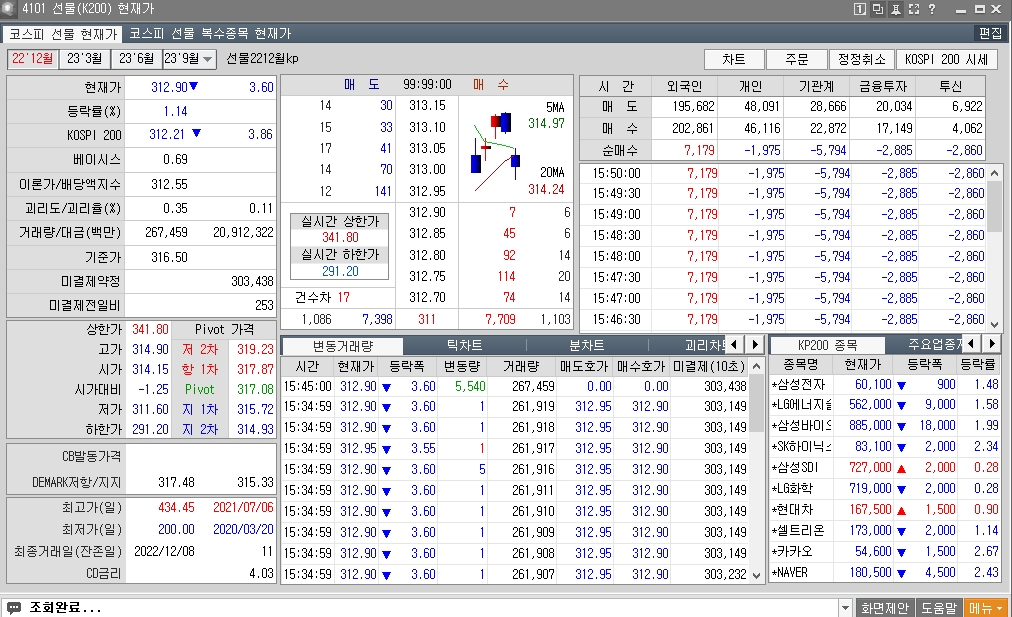Click the app logo icon in title bar

tap(10, 9)
